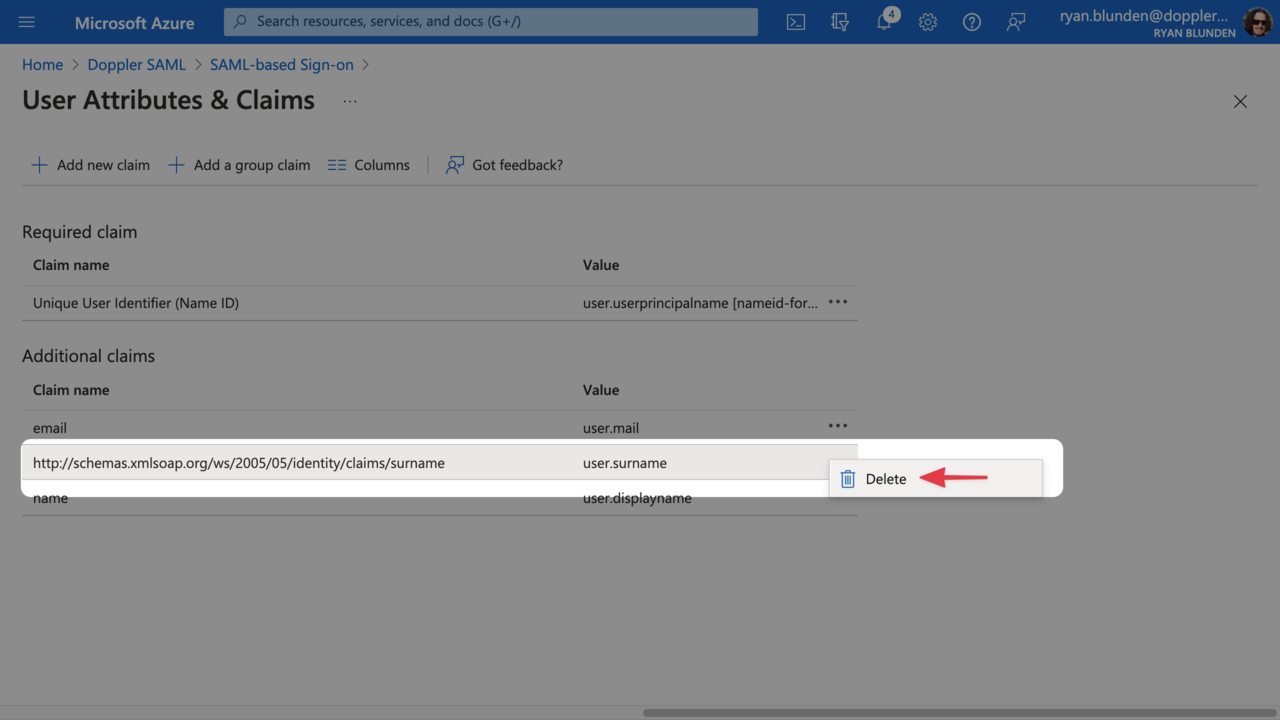Click the user account avatar
This screenshot has width=1280, height=720.
pyautogui.click(x=1257, y=22)
